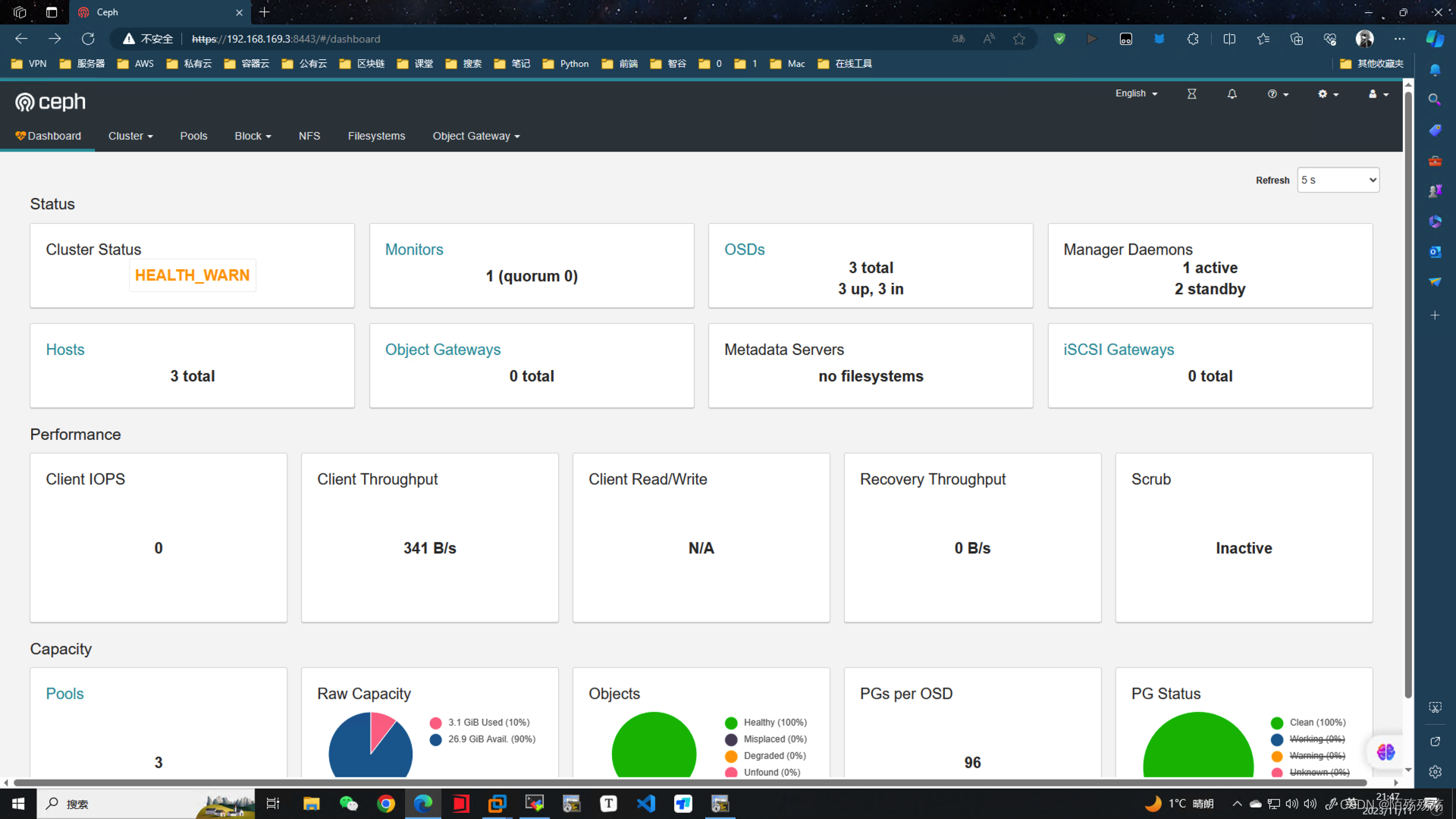The width and height of the screenshot is (1456, 819).
Task: Go to the Pools tab
Action: pos(193,136)
